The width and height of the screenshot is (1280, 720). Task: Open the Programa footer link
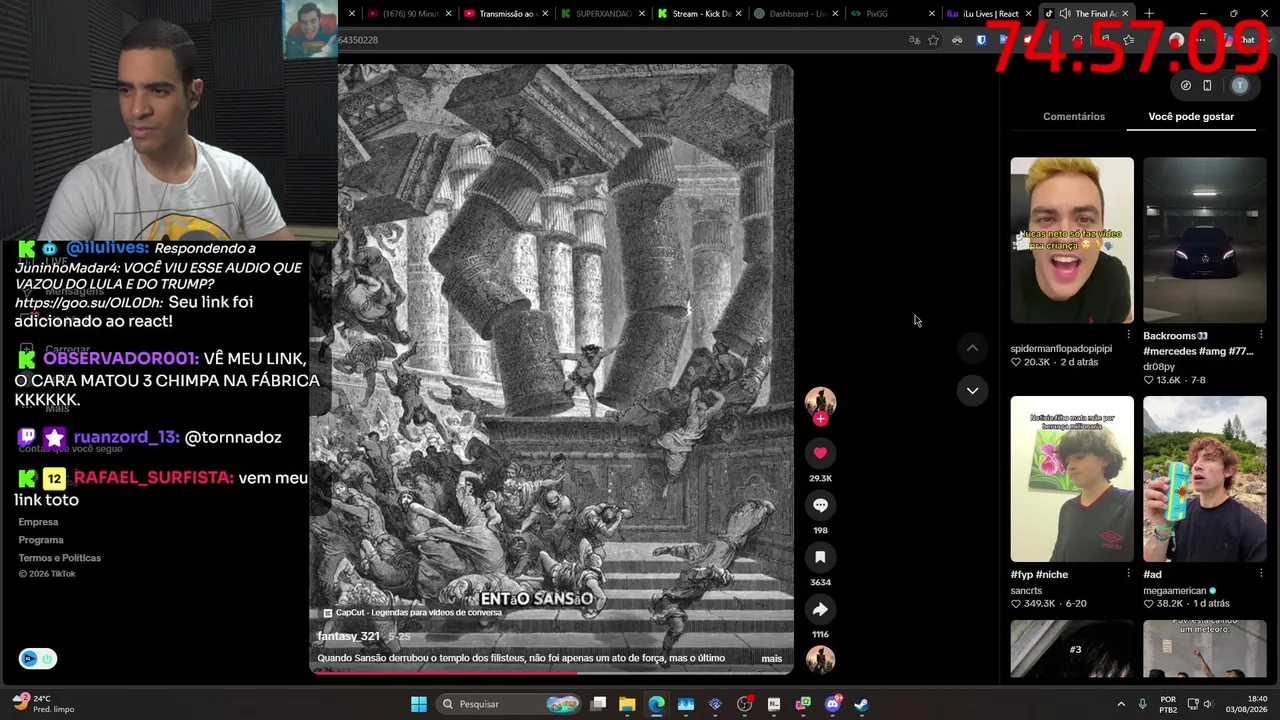[x=41, y=540]
